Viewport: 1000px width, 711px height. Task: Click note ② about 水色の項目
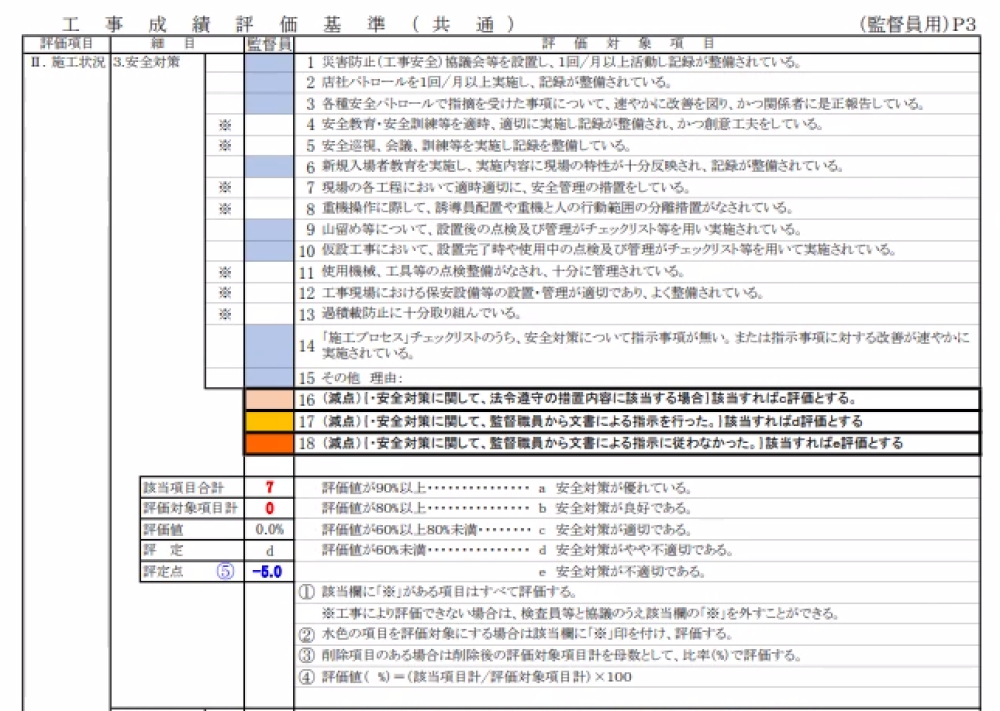pos(515,634)
